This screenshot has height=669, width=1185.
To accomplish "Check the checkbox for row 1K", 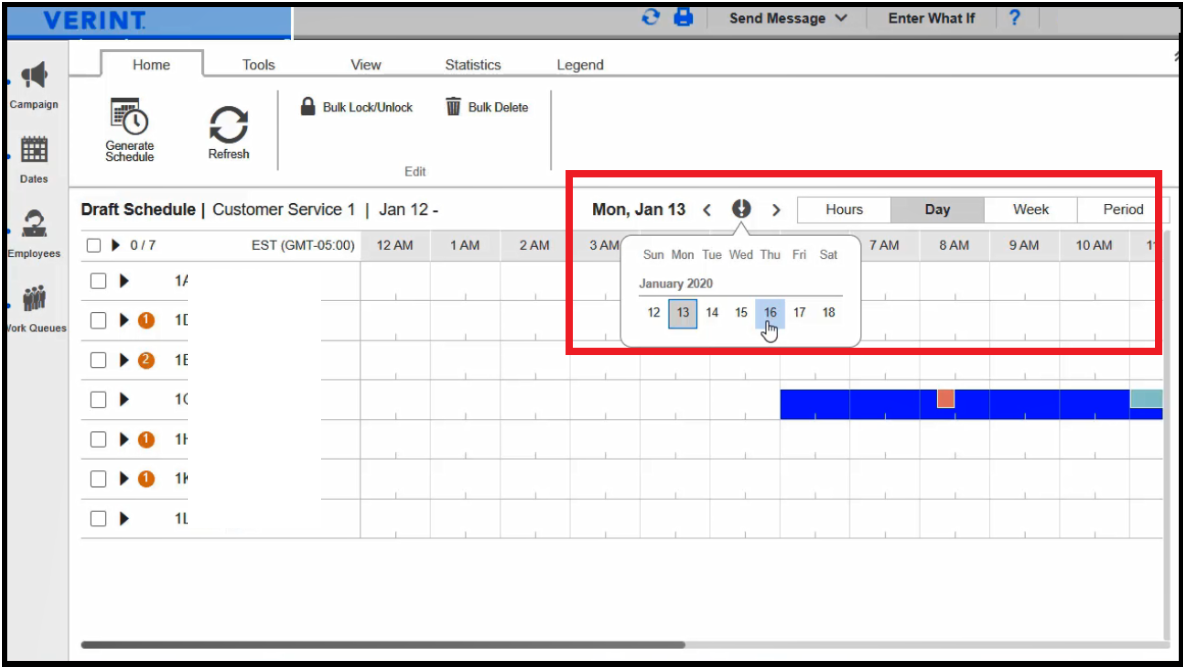I will click(98, 479).
